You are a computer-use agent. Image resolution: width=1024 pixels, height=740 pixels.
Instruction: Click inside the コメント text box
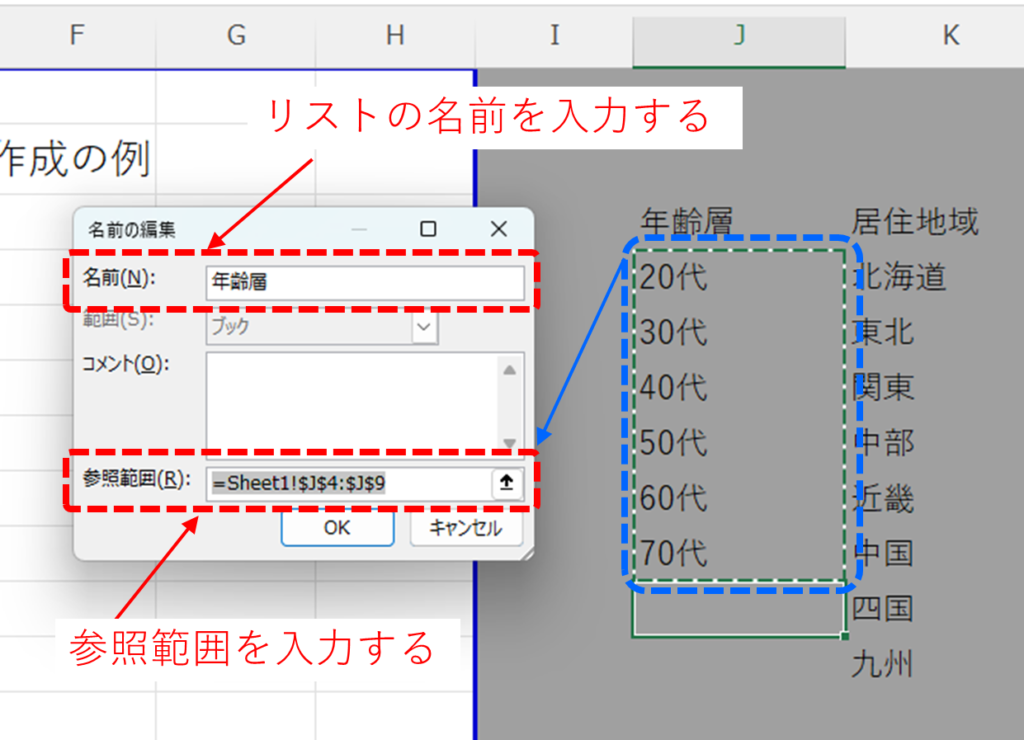[x=352, y=400]
